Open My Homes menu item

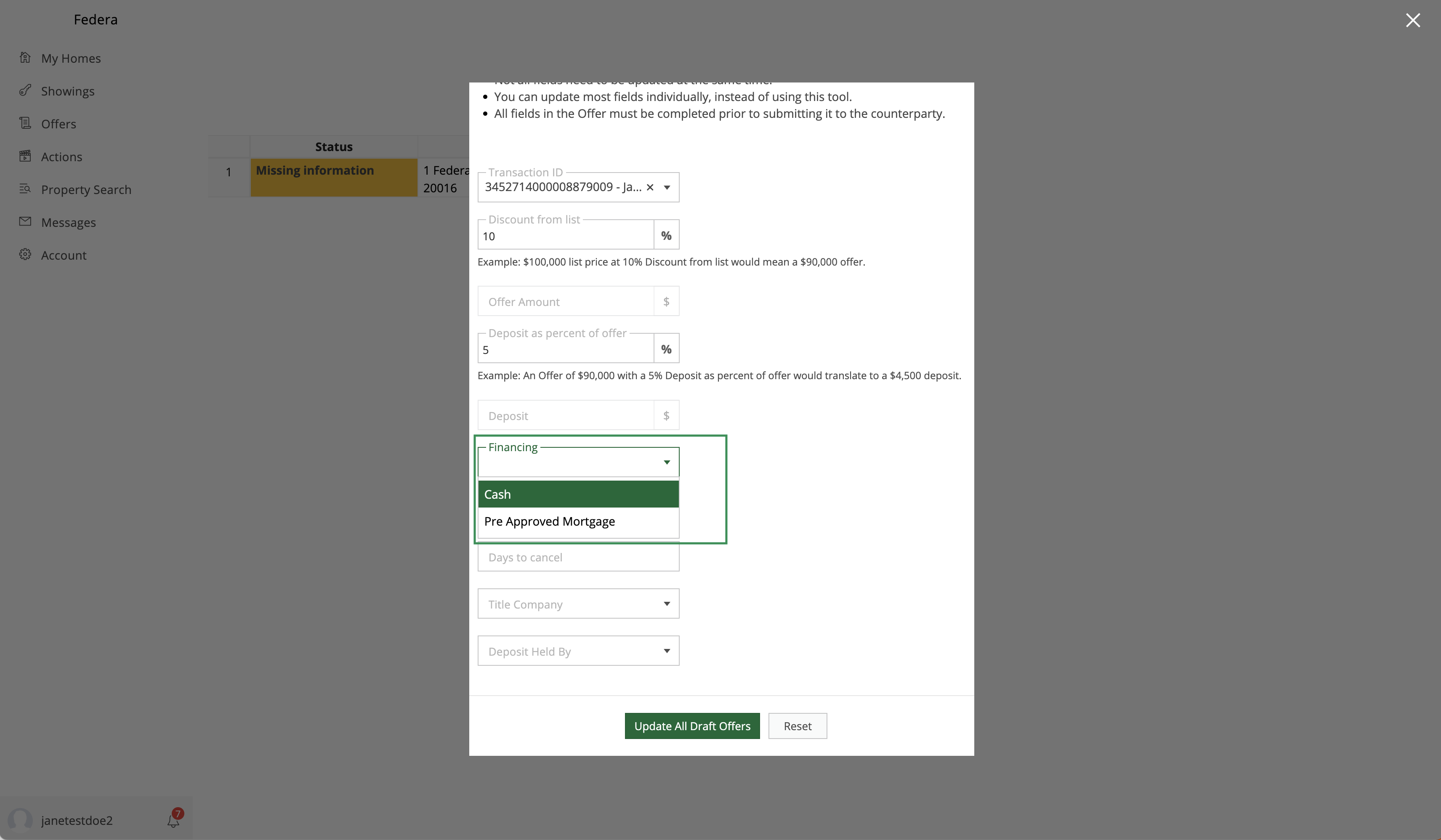[x=71, y=58]
